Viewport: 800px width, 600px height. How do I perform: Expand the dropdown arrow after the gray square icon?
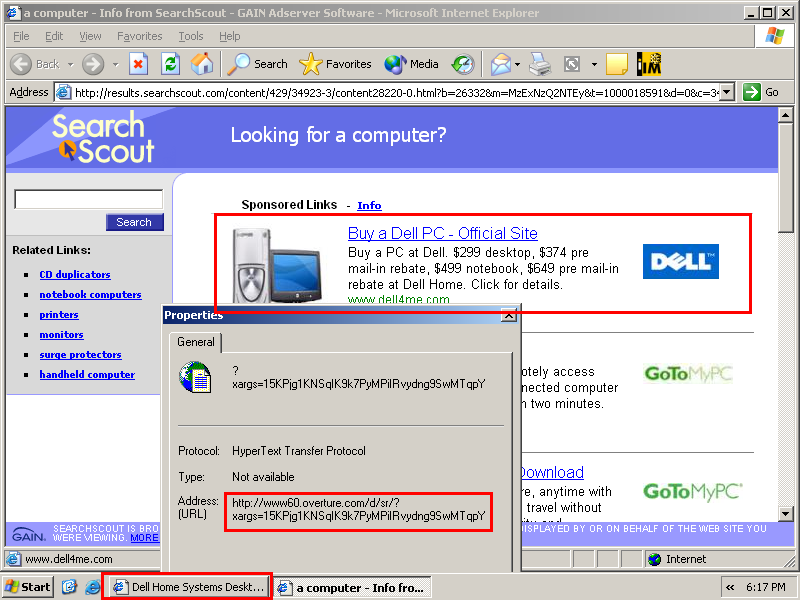pyautogui.click(x=594, y=65)
